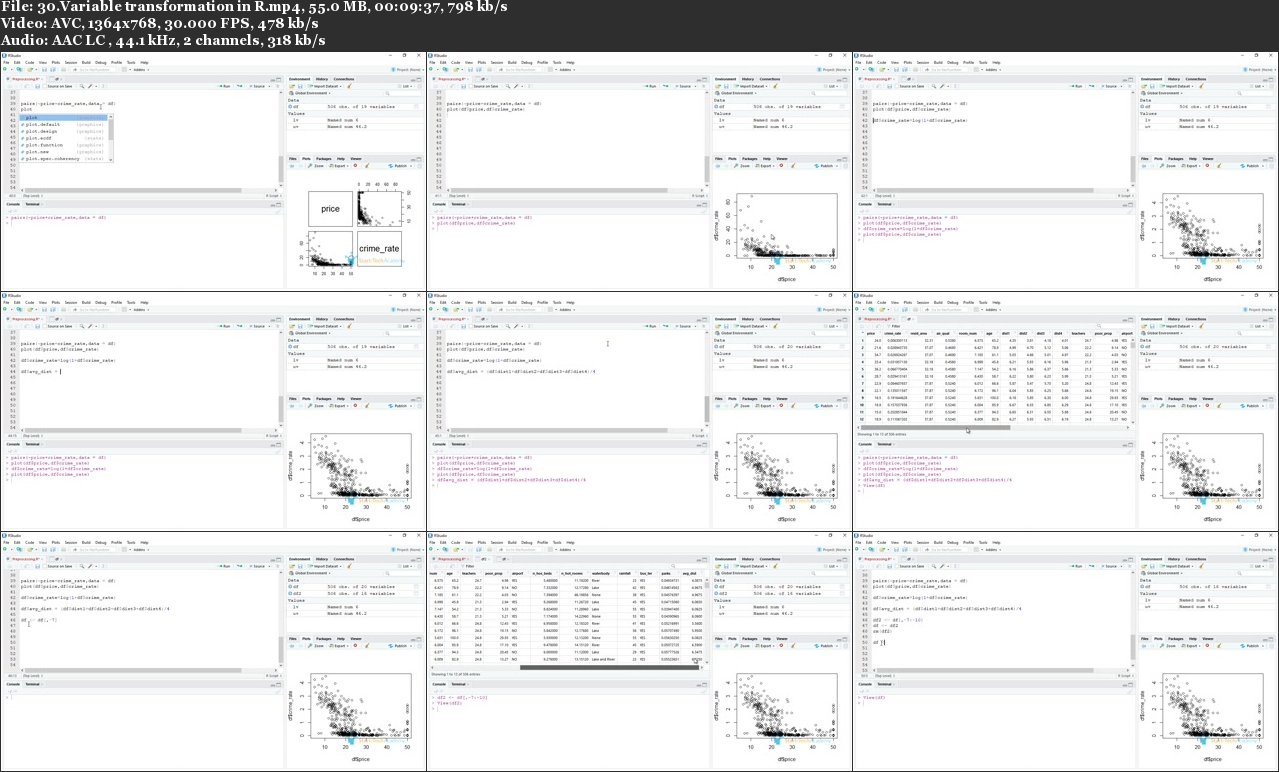The height and width of the screenshot is (772, 1279).
Task: Click save icon in autocomplete frame's editor toolbar
Action: click(x=37, y=86)
